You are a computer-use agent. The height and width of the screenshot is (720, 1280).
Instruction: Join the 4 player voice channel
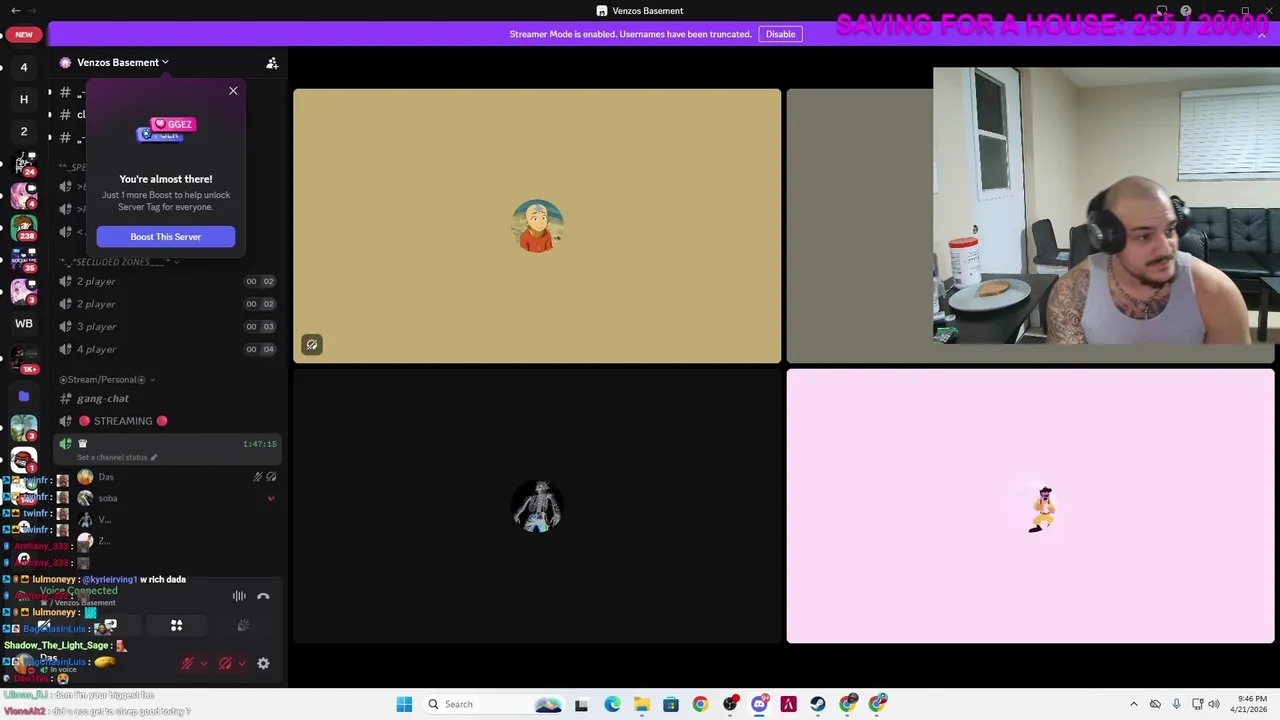[167, 349]
